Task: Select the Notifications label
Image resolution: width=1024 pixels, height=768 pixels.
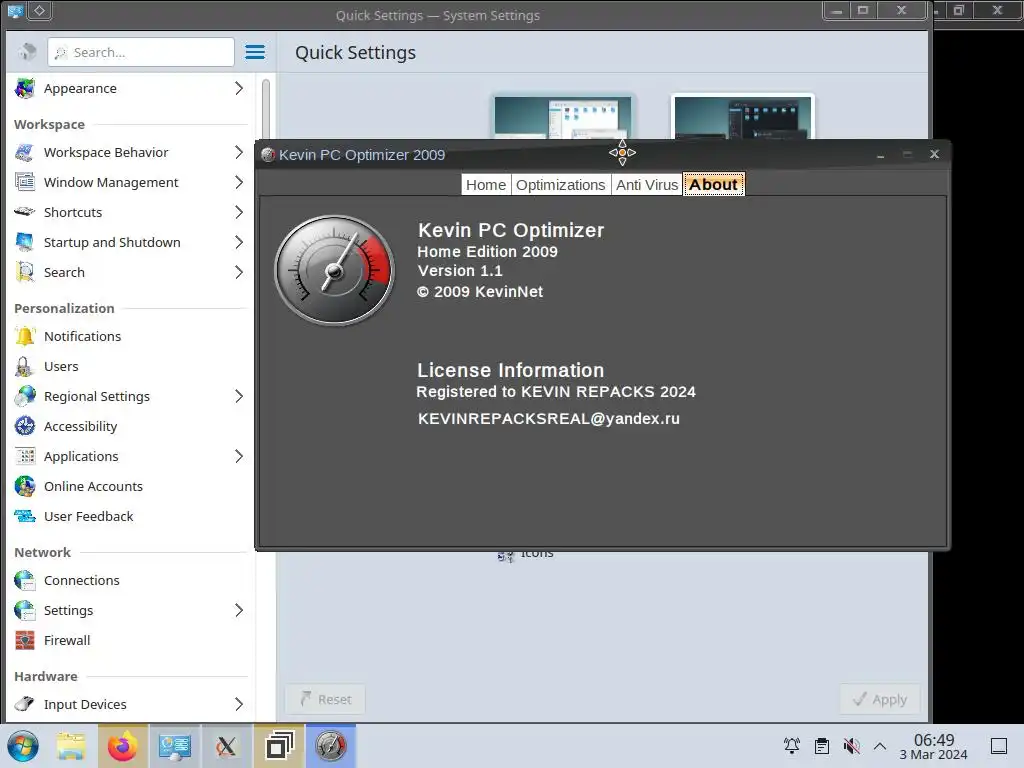Action: pyautogui.click(x=82, y=336)
